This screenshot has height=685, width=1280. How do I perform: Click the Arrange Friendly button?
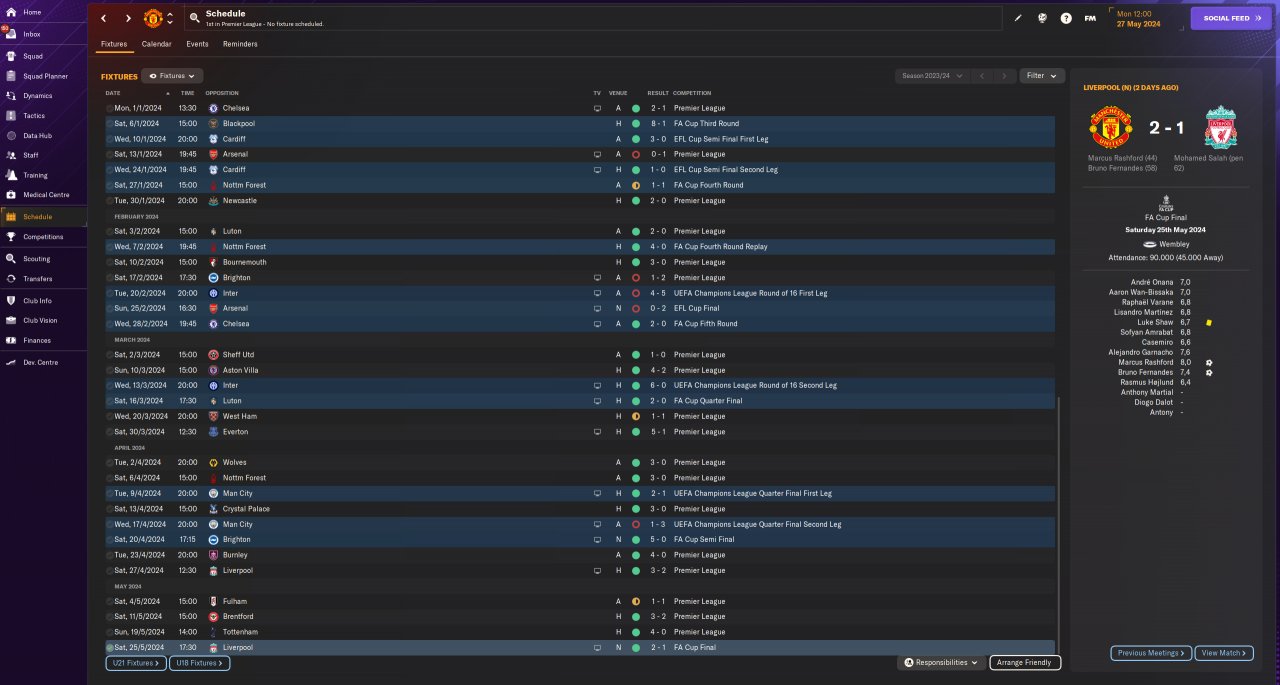click(x=1025, y=663)
